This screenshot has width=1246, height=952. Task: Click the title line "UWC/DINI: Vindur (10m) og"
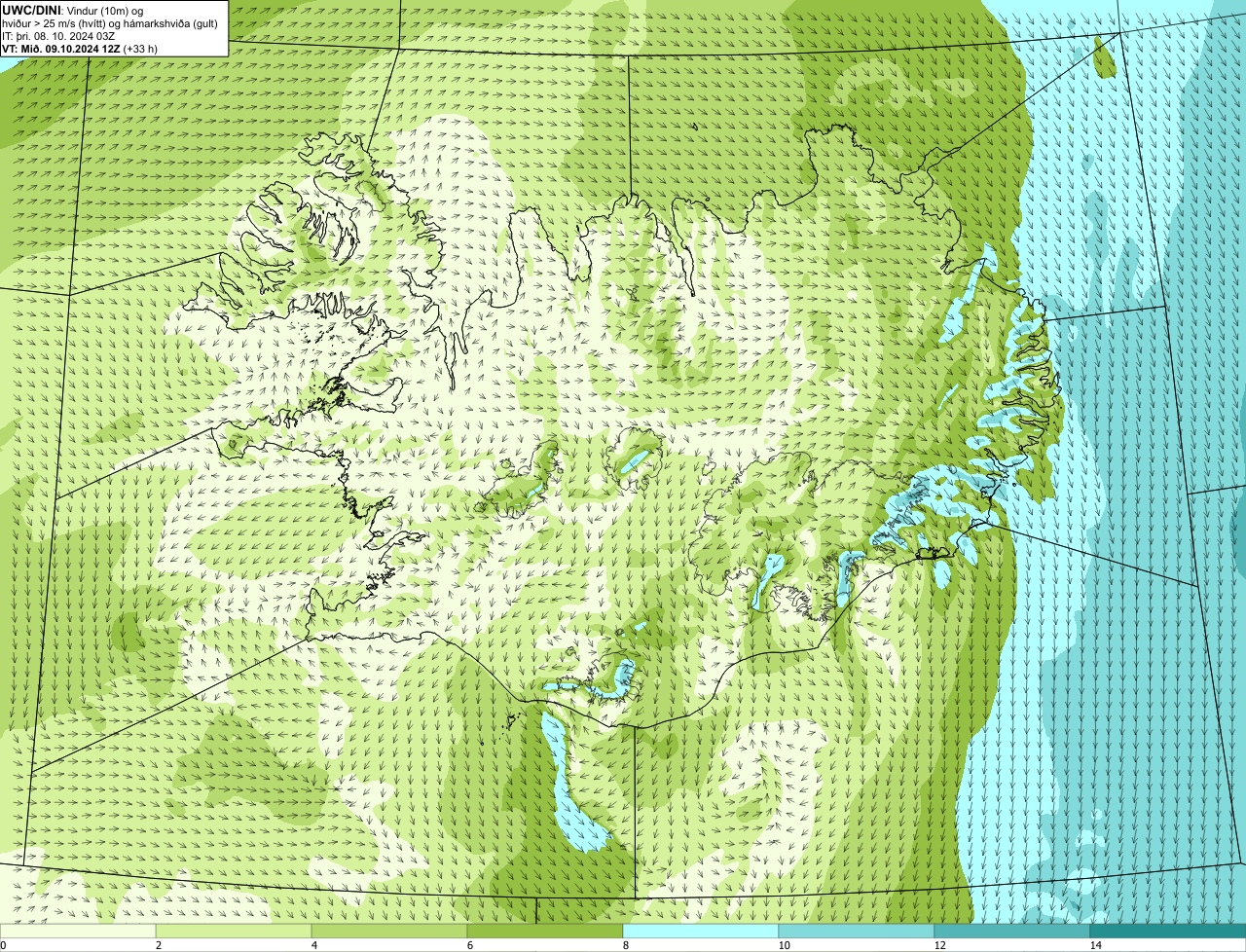point(73,10)
